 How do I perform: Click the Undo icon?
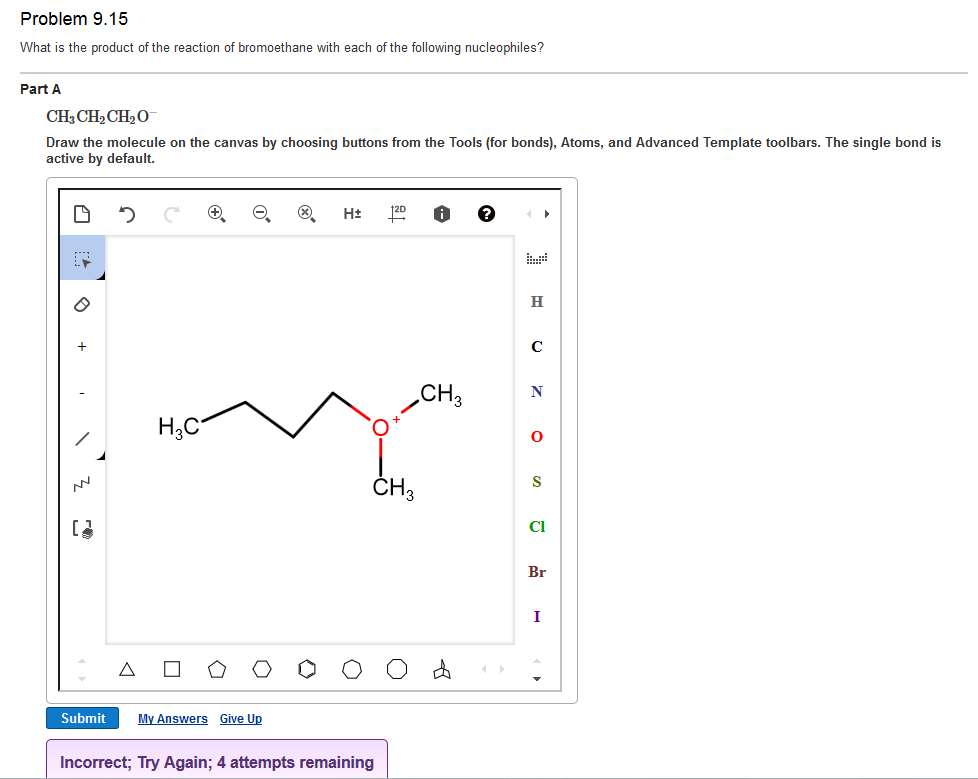point(127,213)
